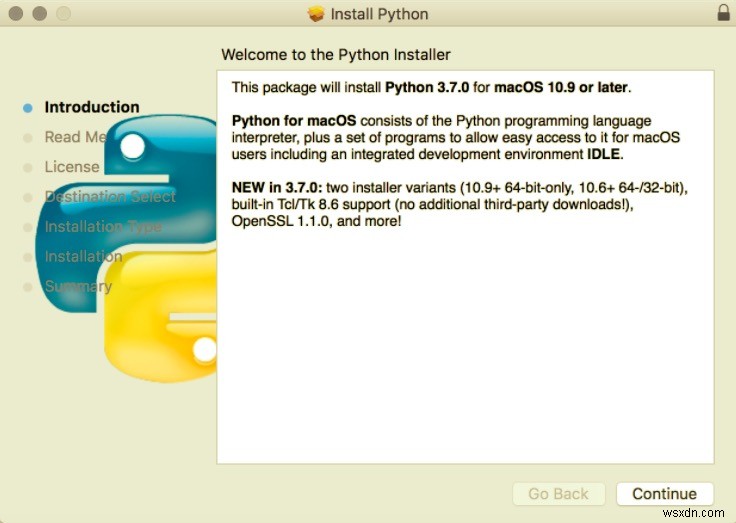736x523 pixels.
Task: Select the Introduction step in the sidebar
Action: [x=92, y=107]
